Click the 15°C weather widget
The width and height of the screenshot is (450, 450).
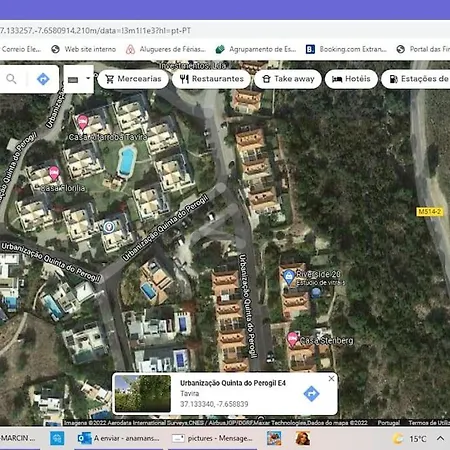tap(409, 439)
